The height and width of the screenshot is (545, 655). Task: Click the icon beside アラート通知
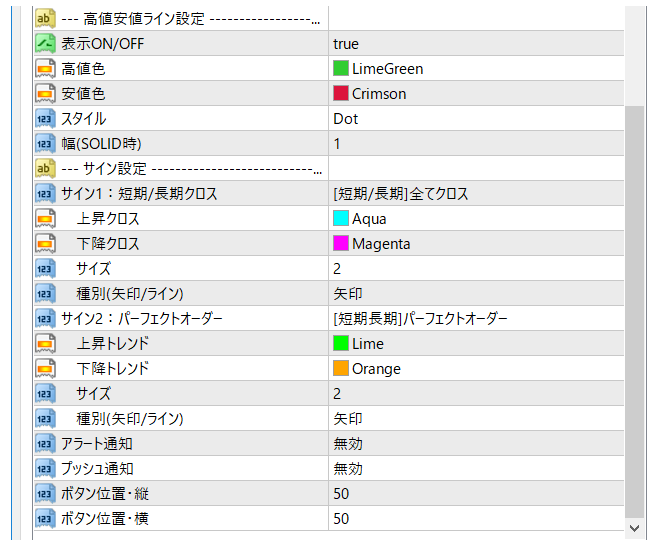45,444
